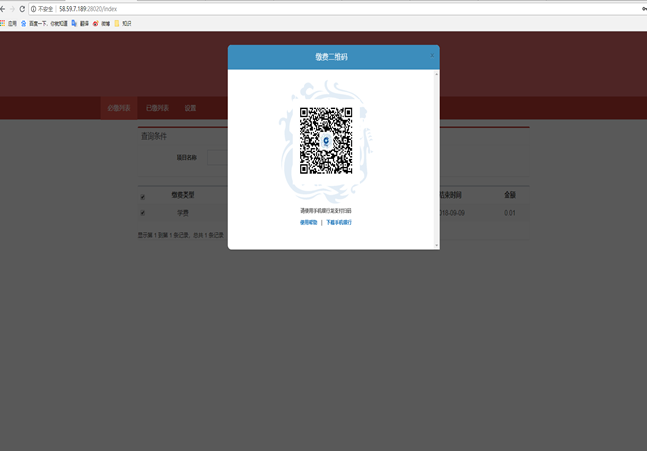This screenshot has height=451, width=647.
Task: Click the 0.01 amount cell
Action: (510, 213)
